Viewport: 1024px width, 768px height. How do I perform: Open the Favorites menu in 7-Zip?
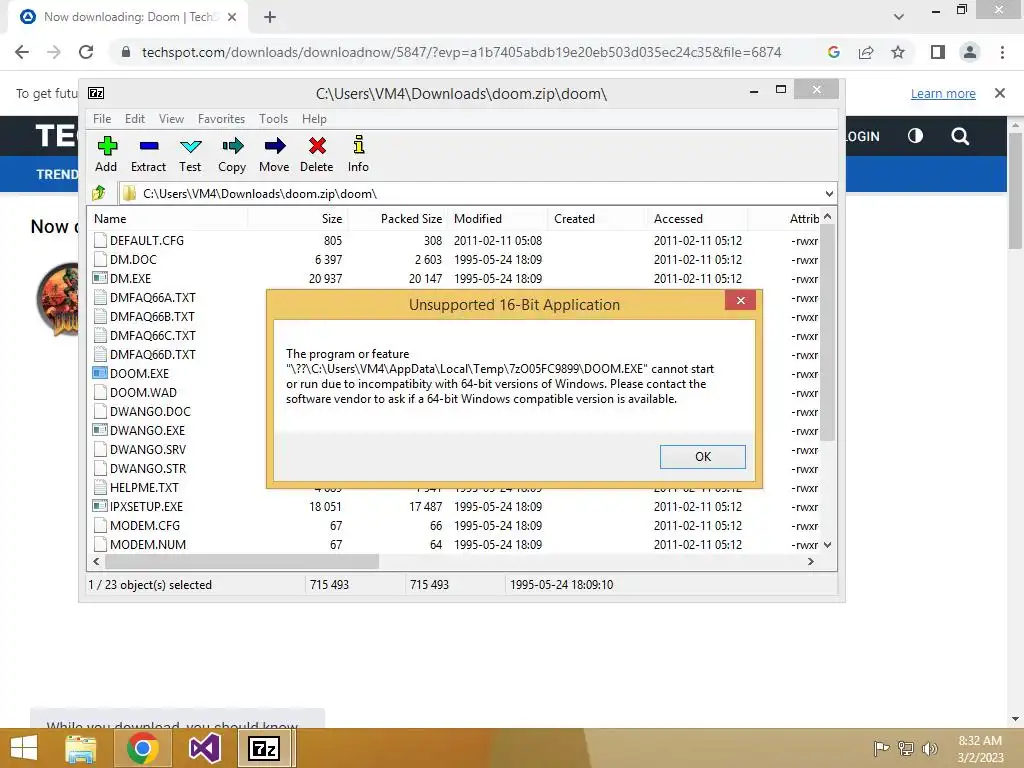point(221,119)
